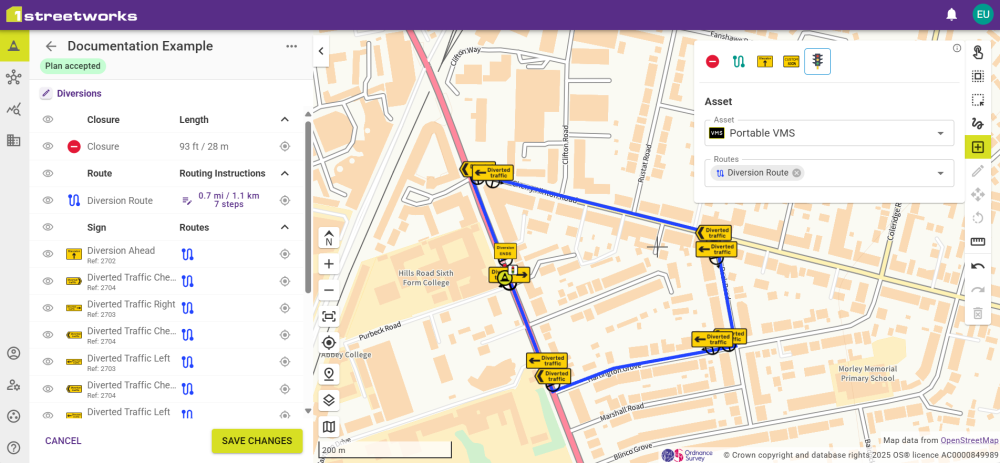Image resolution: width=1000 pixels, height=463 pixels.
Task: Click the Save Changes button
Action: point(257,441)
